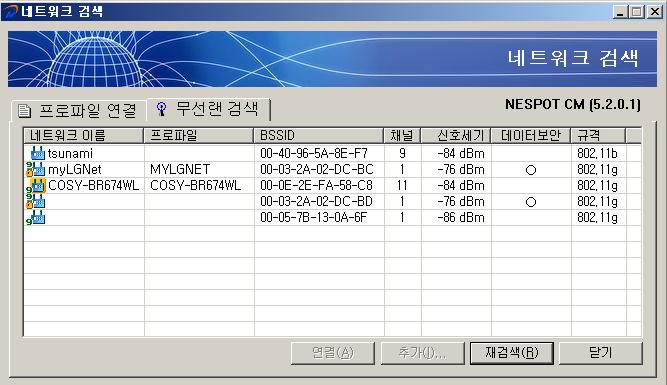Select the myLGNet network name
This screenshot has width=667, height=385.
click(74, 169)
